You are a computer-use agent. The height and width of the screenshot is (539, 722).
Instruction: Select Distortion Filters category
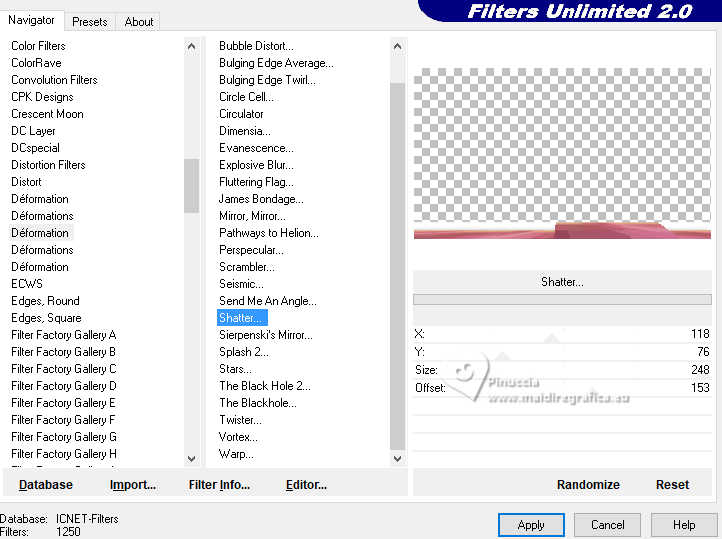coord(48,165)
